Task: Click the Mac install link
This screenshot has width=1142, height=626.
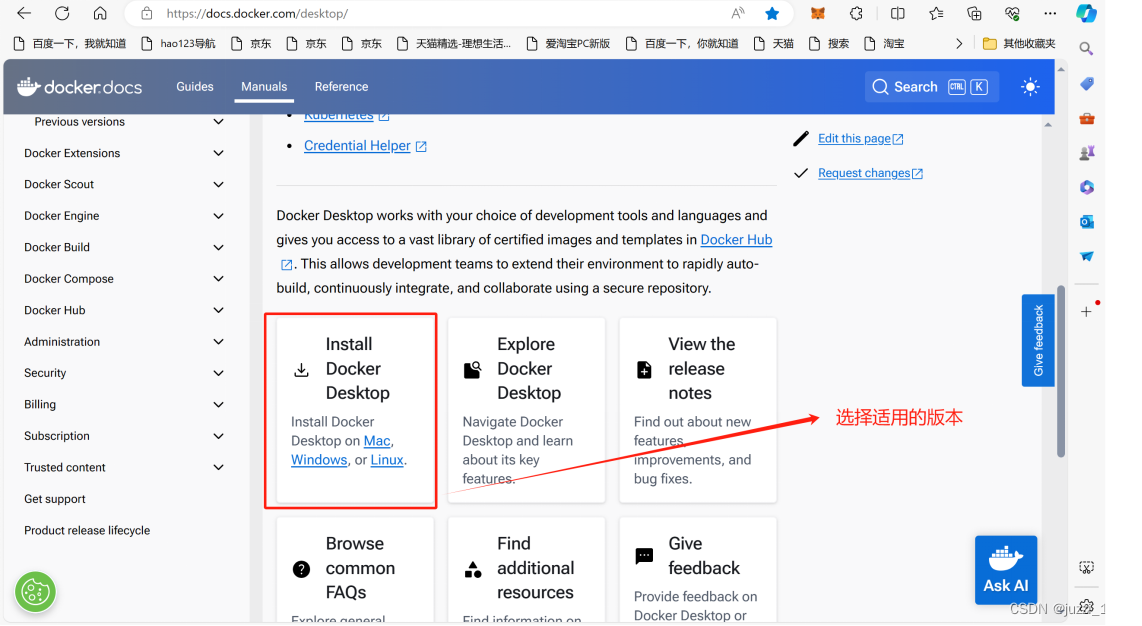Action: pos(377,441)
